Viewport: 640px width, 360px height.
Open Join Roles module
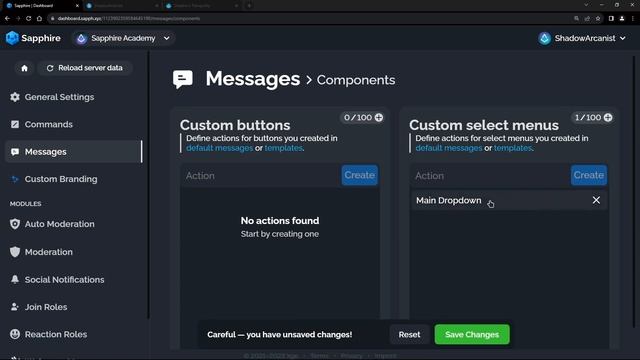click(73, 307)
